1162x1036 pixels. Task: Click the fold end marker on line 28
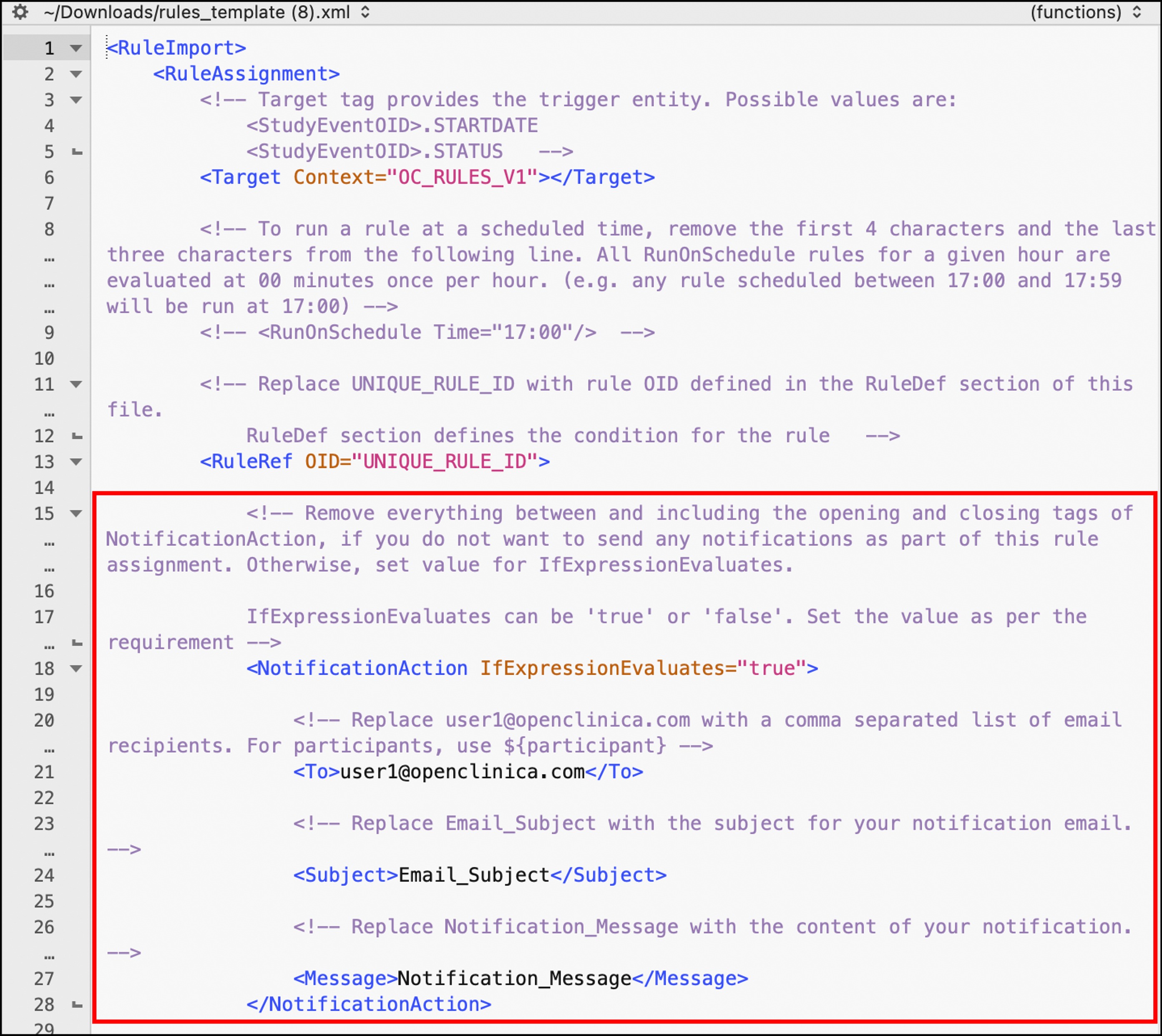[77, 1005]
